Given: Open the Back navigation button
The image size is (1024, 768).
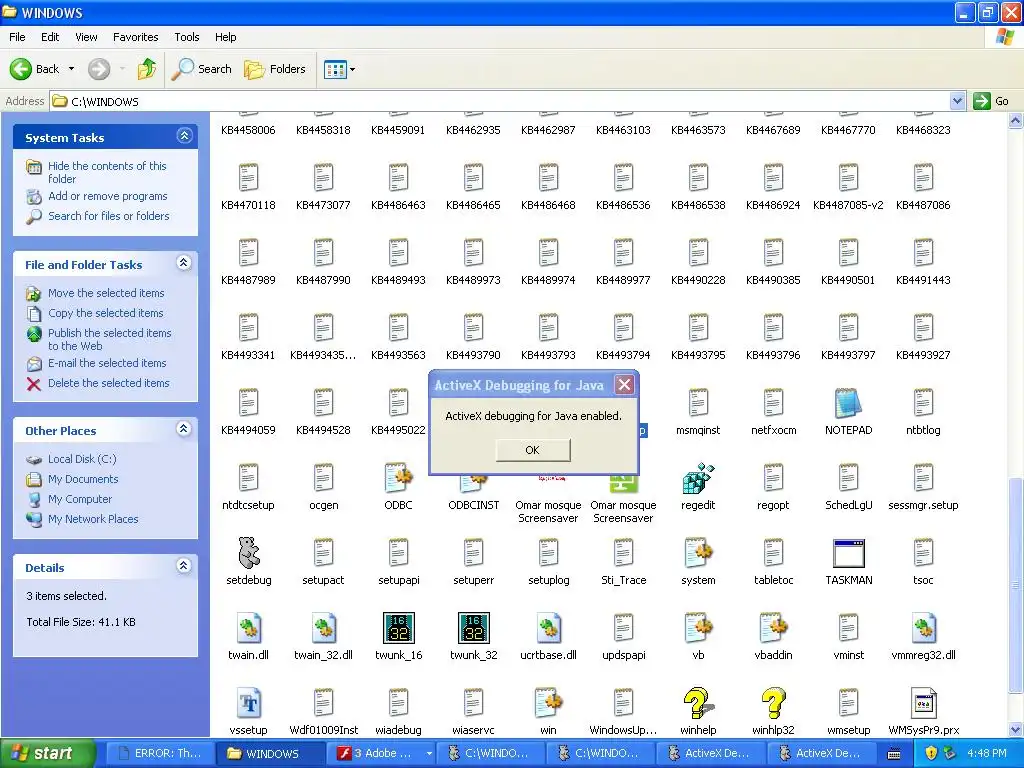Looking at the screenshot, I should tap(35, 69).
